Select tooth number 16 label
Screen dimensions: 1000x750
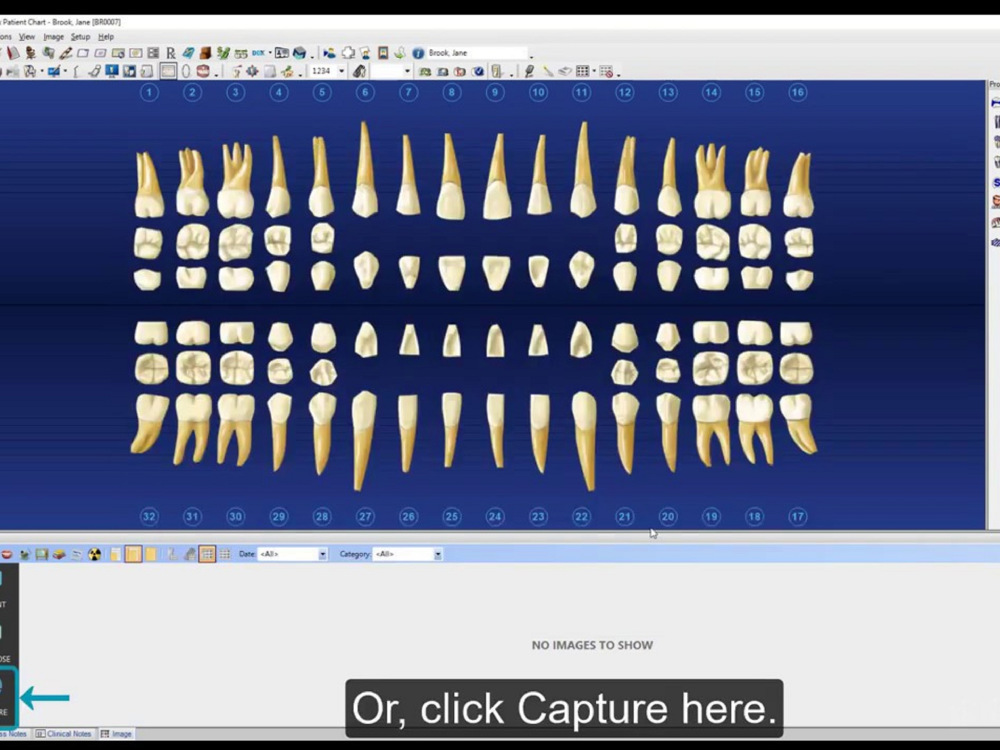pos(797,92)
